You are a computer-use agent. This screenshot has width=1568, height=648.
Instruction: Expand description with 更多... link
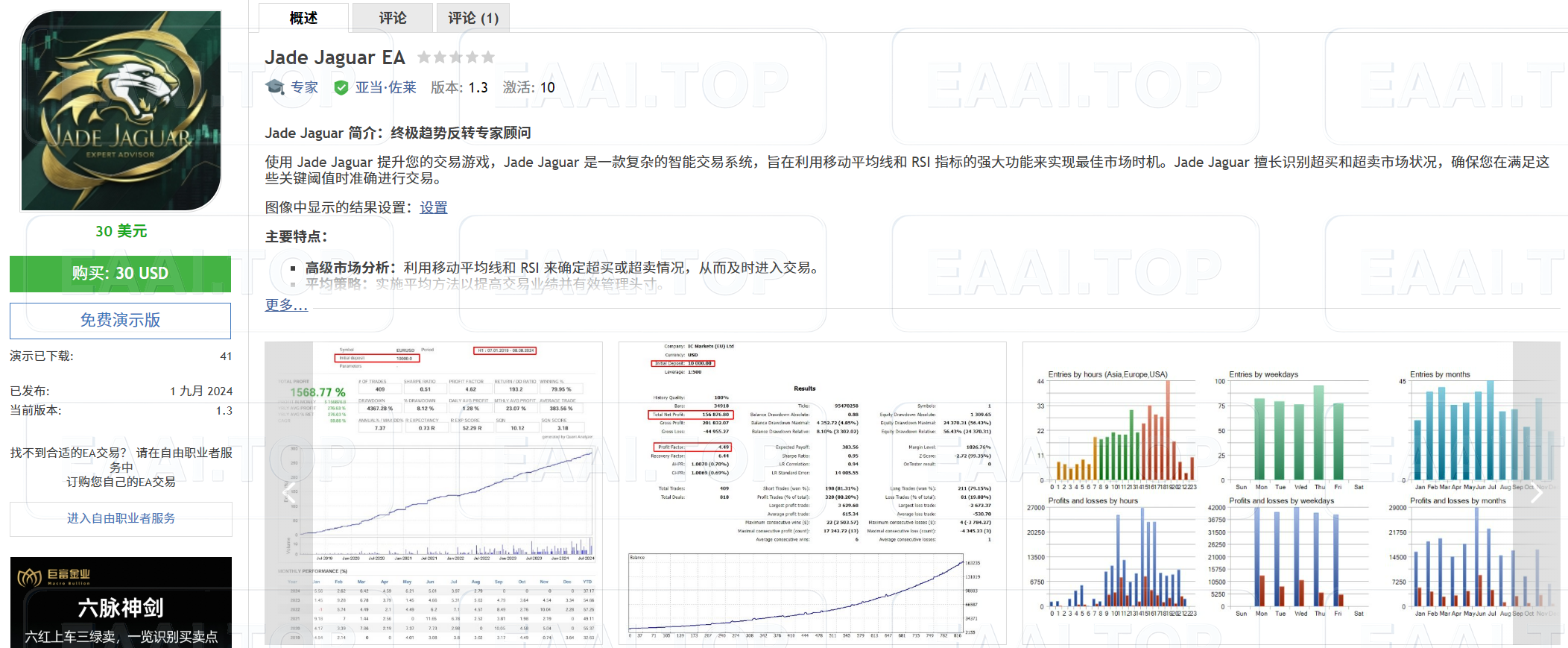pos(286,304)
